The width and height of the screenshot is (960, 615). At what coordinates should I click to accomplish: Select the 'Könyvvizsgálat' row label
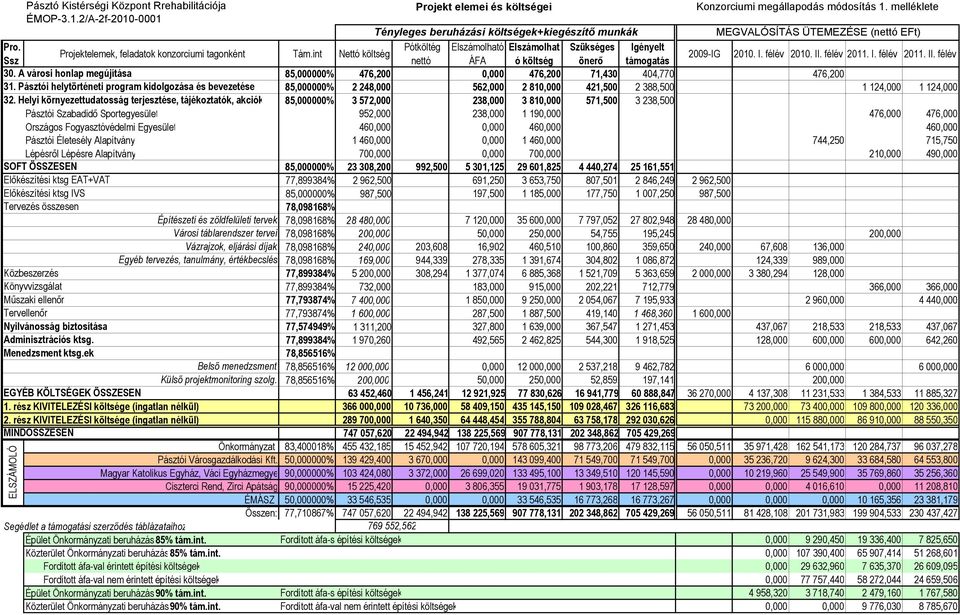click(x=33, y=287)
